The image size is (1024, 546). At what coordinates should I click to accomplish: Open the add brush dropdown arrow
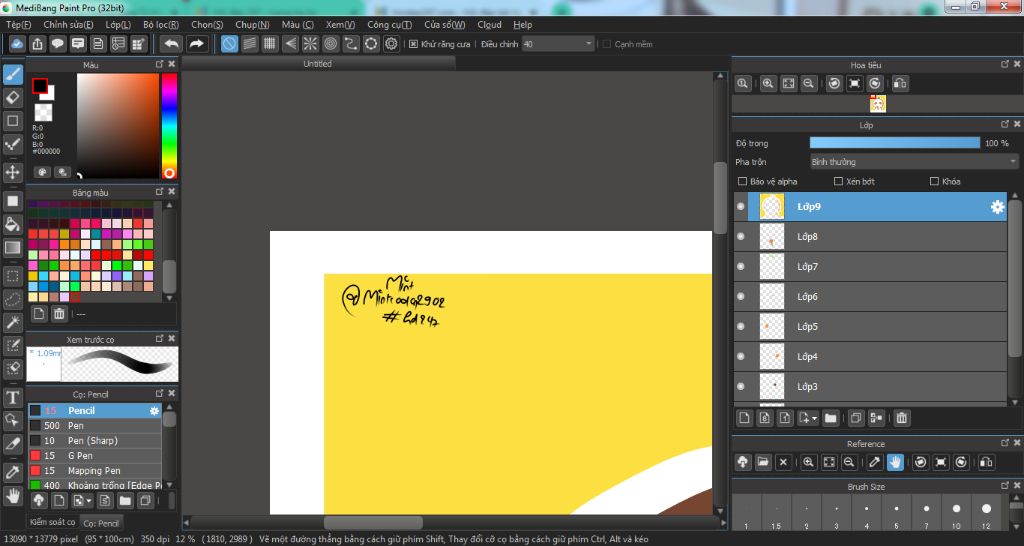pyautogui.click(x=90, y=502)
